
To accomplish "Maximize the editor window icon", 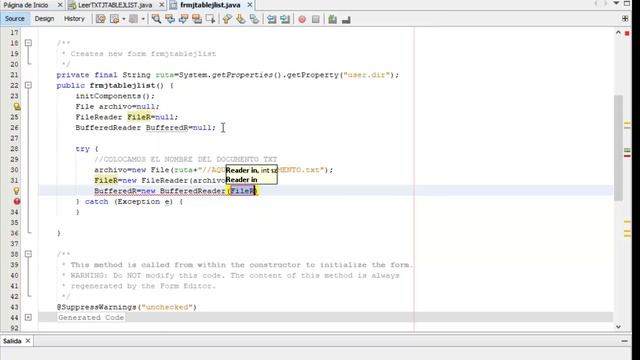I will pos(627,4).
